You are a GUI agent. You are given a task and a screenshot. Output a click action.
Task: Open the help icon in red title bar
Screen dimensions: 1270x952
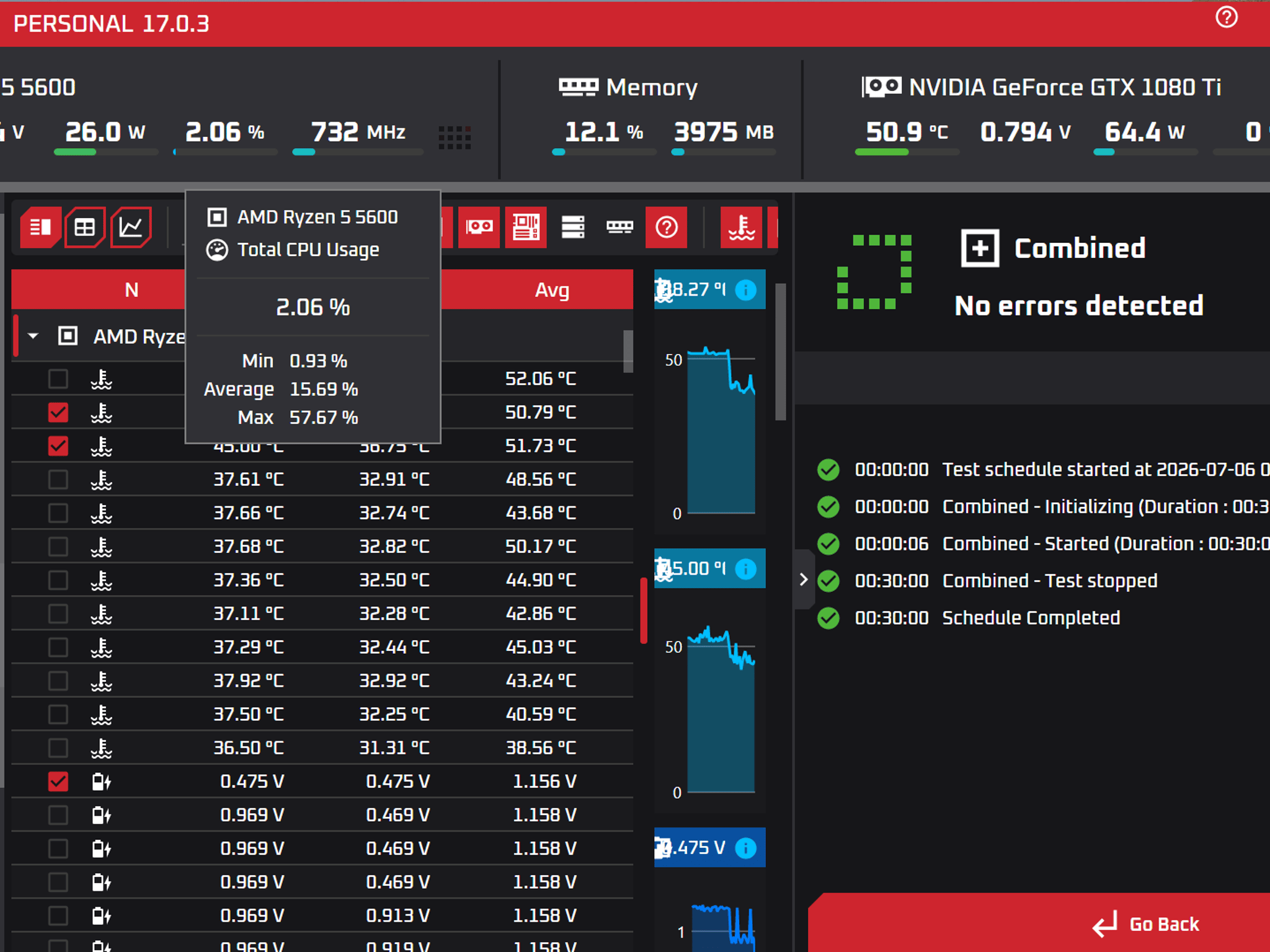[x=1226, y=17]
